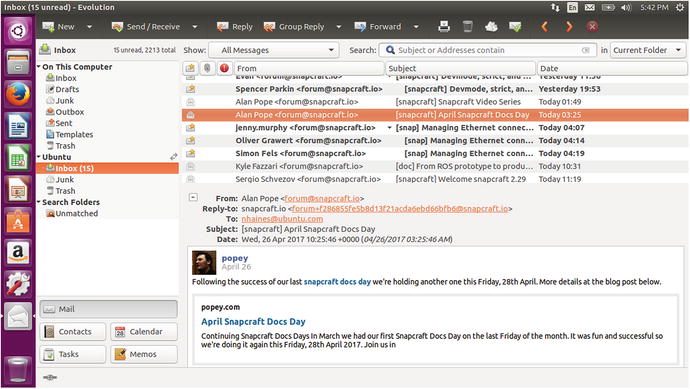Select Snapcraft Video Series message

(435, 102)
